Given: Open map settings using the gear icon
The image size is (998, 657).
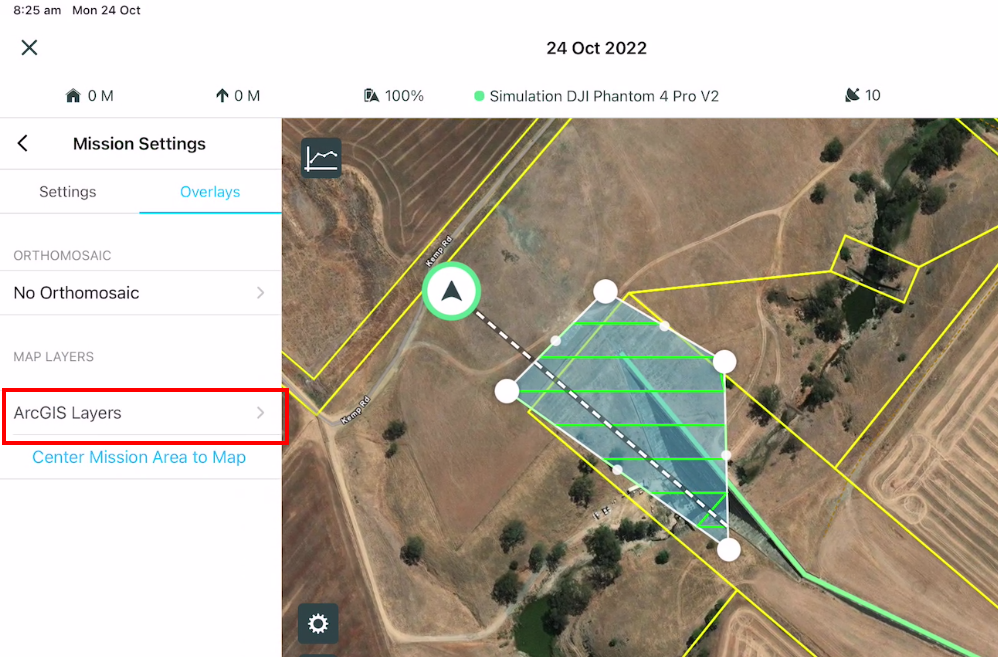Looking at the screenshot, I should [x=318, y=623].
